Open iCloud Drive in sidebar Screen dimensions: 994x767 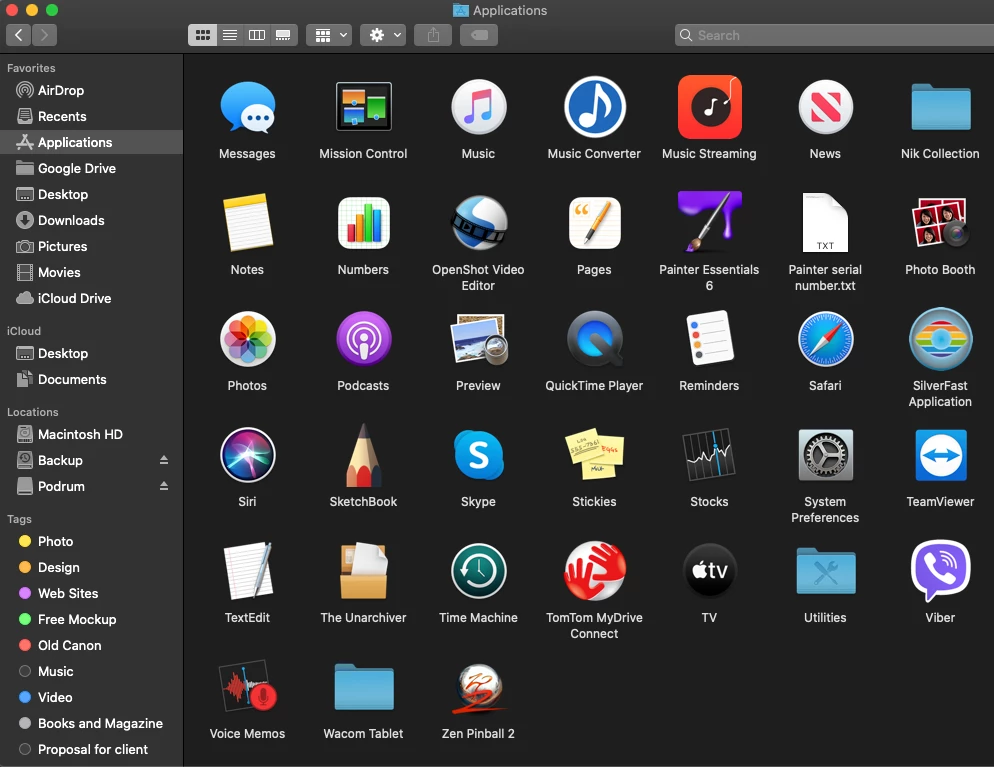point(91,299)
